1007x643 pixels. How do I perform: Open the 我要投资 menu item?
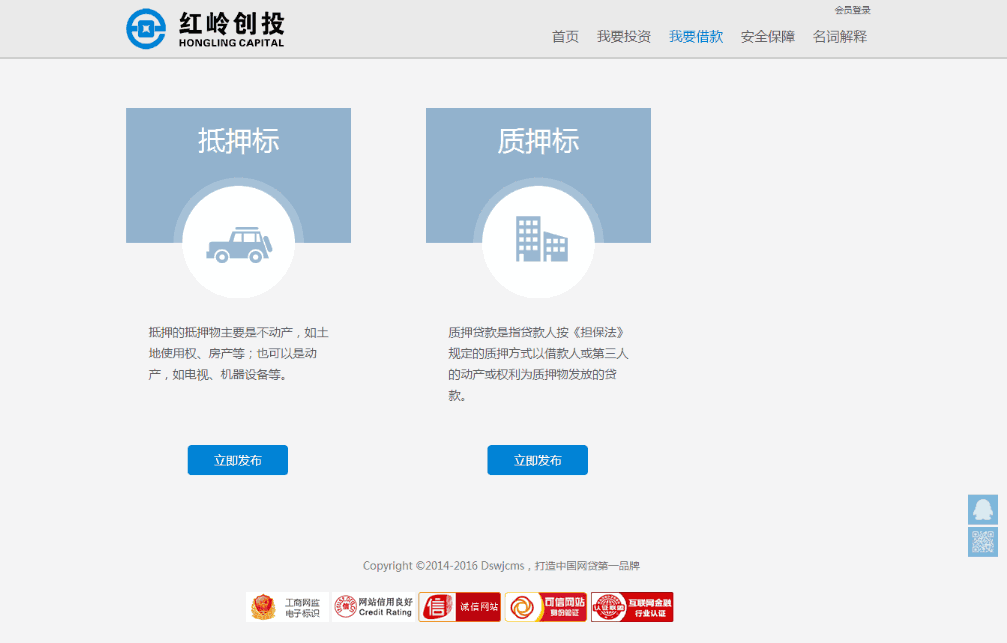[624, 37]
